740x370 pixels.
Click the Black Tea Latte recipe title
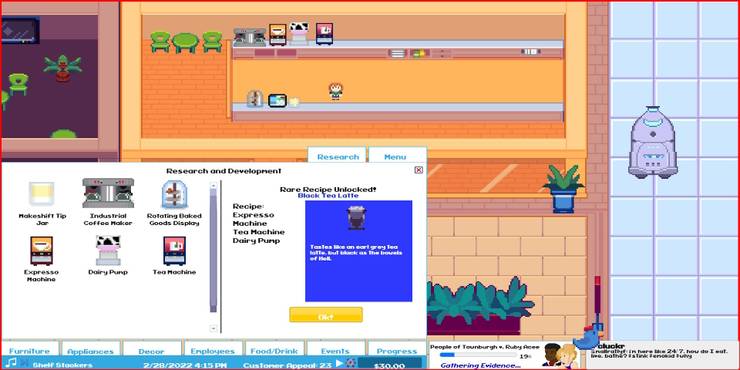(328, 195)
